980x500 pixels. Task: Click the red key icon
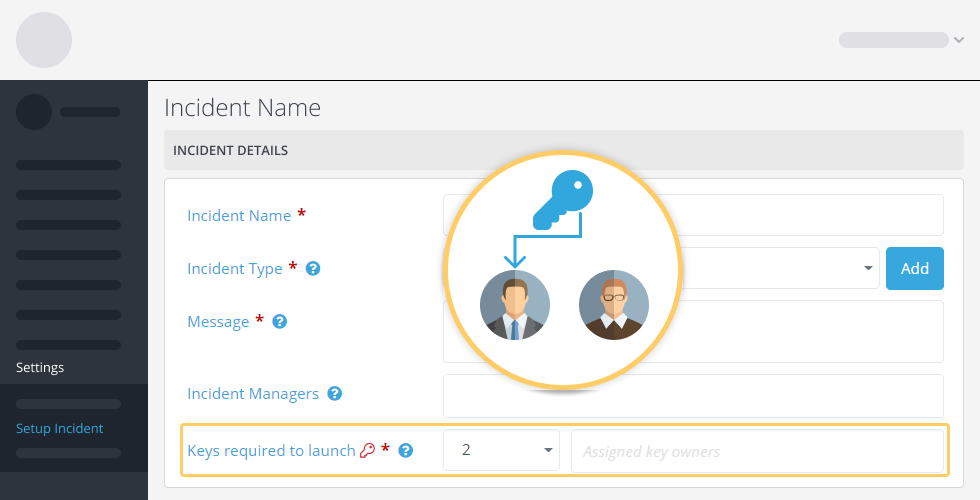click(367, 450)
